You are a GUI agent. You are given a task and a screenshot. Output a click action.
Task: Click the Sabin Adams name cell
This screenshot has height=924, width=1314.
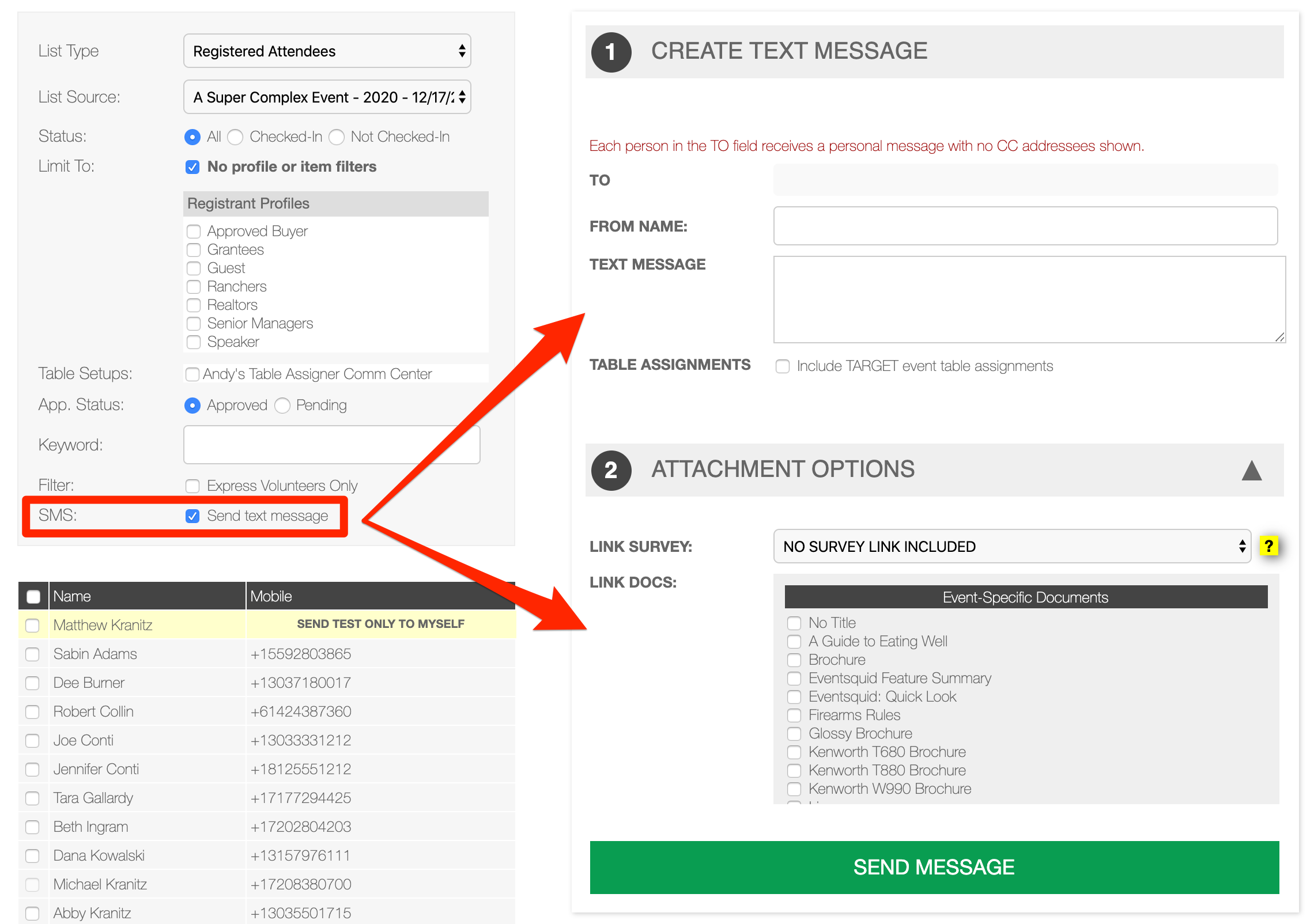pos(148,654)
